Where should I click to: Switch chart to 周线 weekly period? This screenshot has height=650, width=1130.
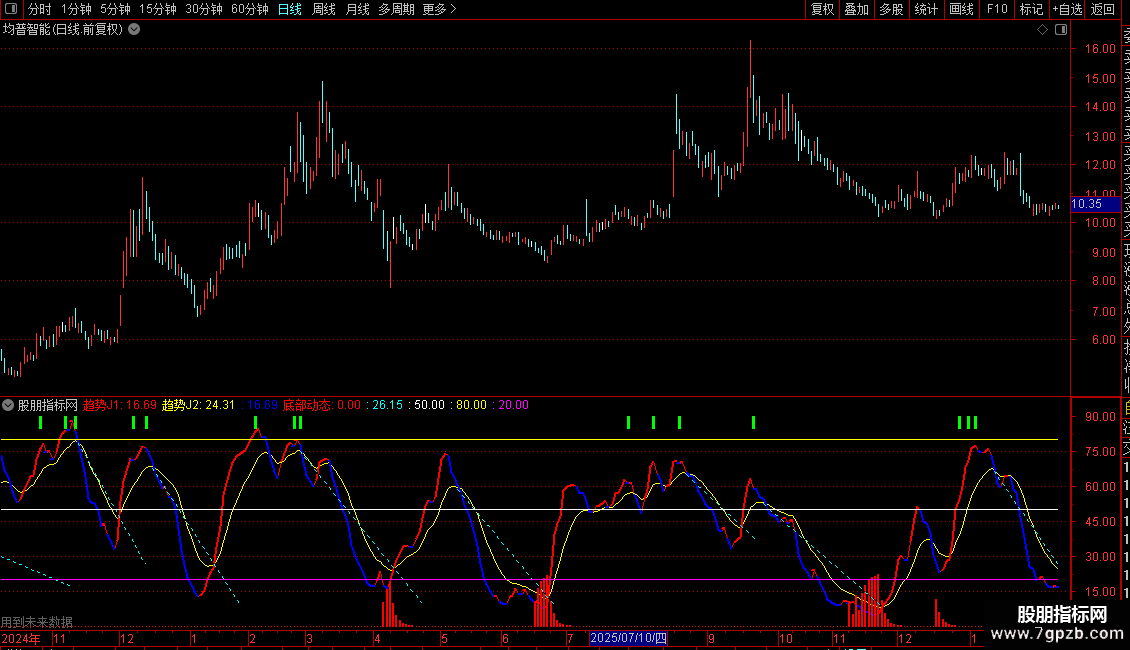[x=324, y=9]
